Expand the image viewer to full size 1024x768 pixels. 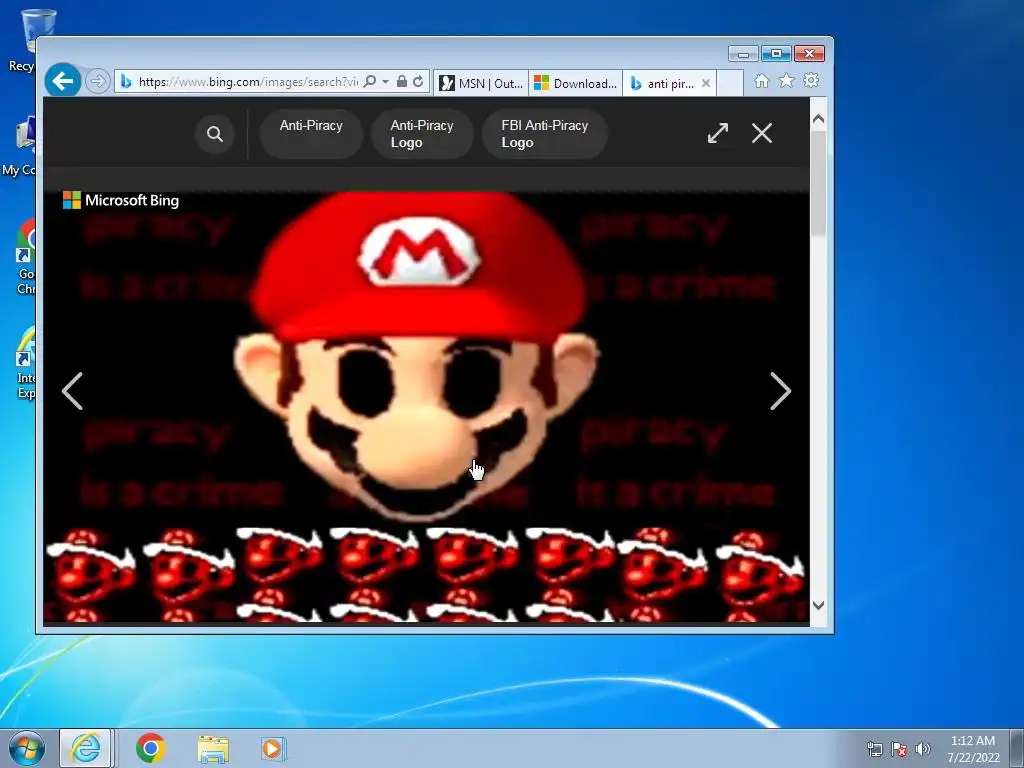pos(718,133)
